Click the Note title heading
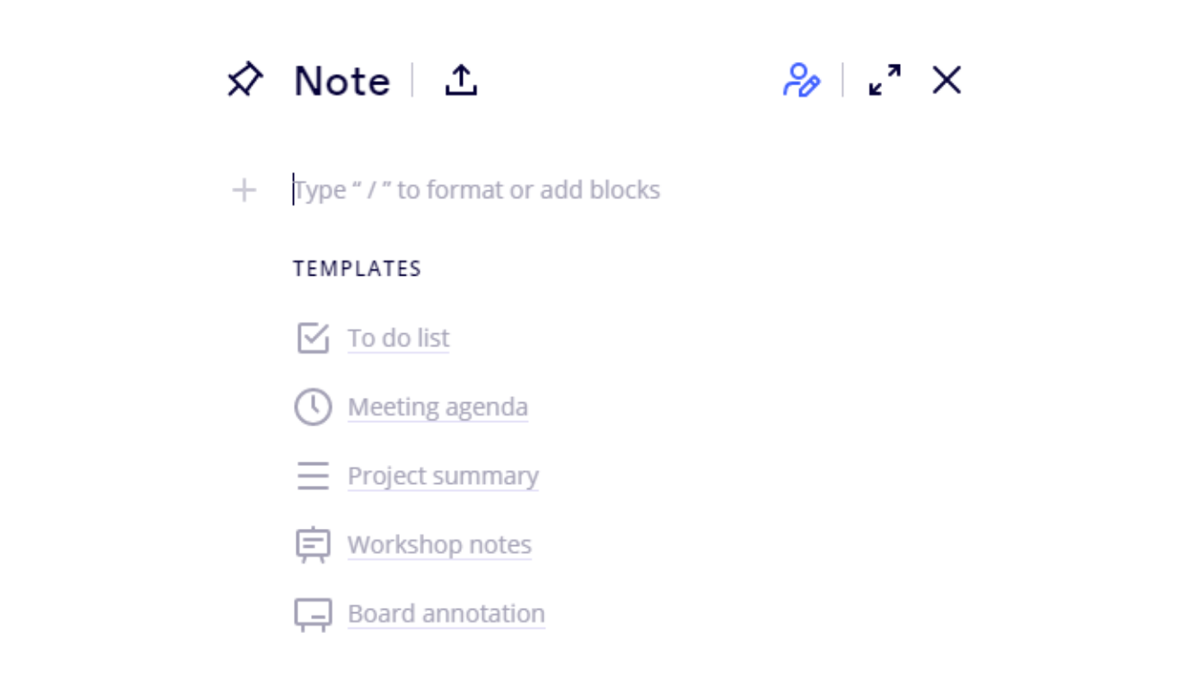Image resolution: width=1200 pixels, height=697 pixels. (x=342, y=81)
